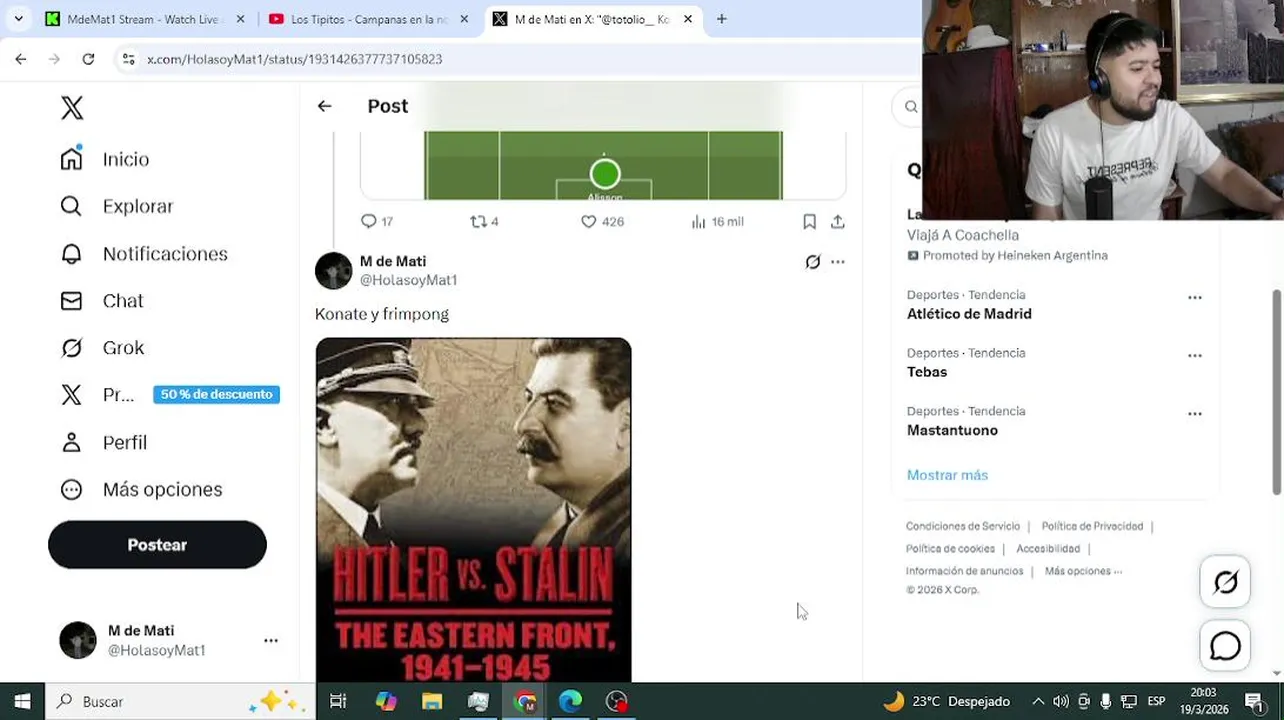The width and height of the screenshot is (1284, 720).
Task: Expand Más opciones in the footer
Action: click(x=1083, y=571)
